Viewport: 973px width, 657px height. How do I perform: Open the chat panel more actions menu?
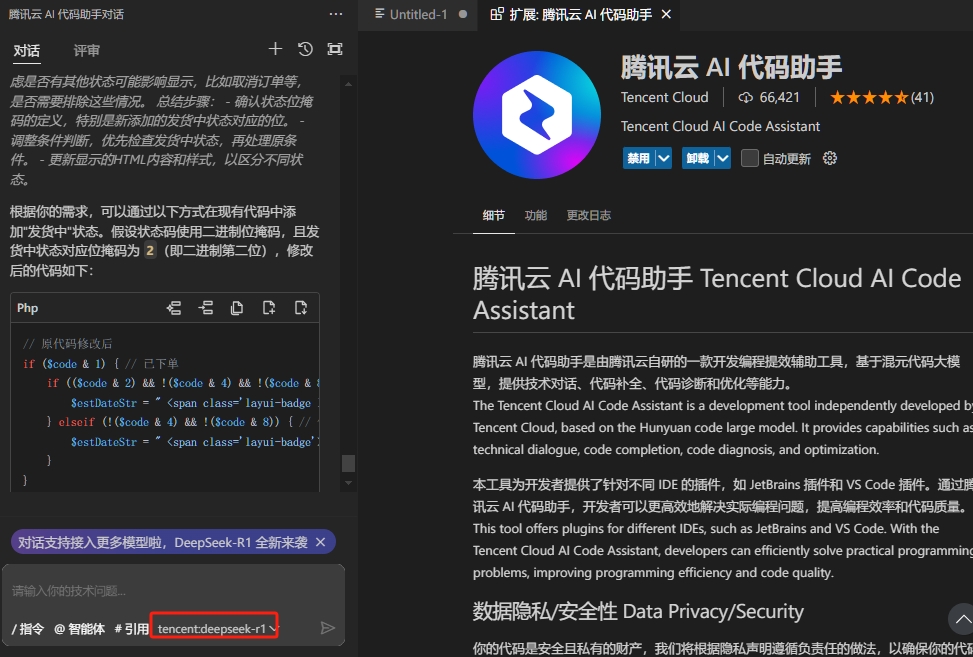pos(336,14)
